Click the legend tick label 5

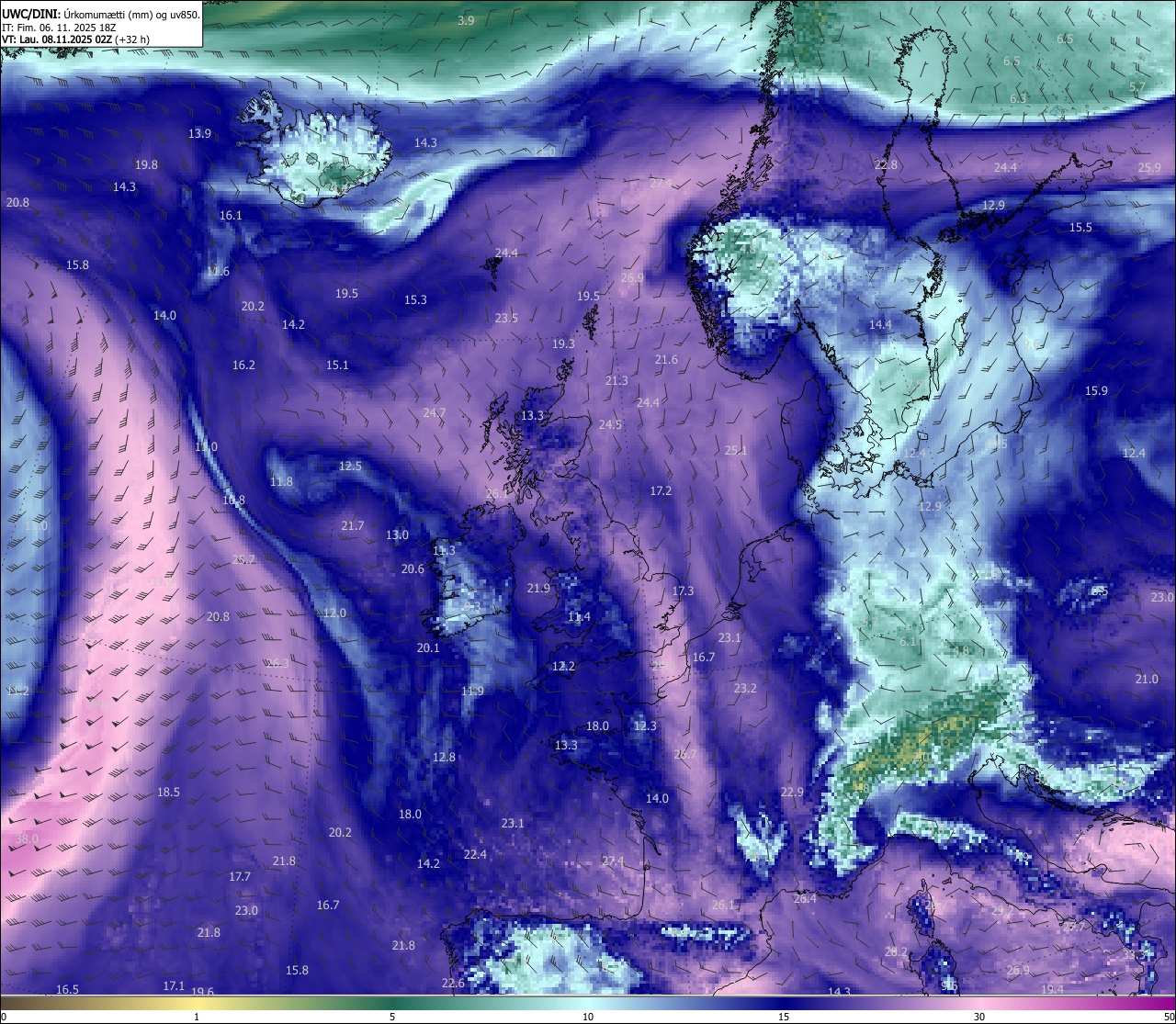click(392, 1017)
